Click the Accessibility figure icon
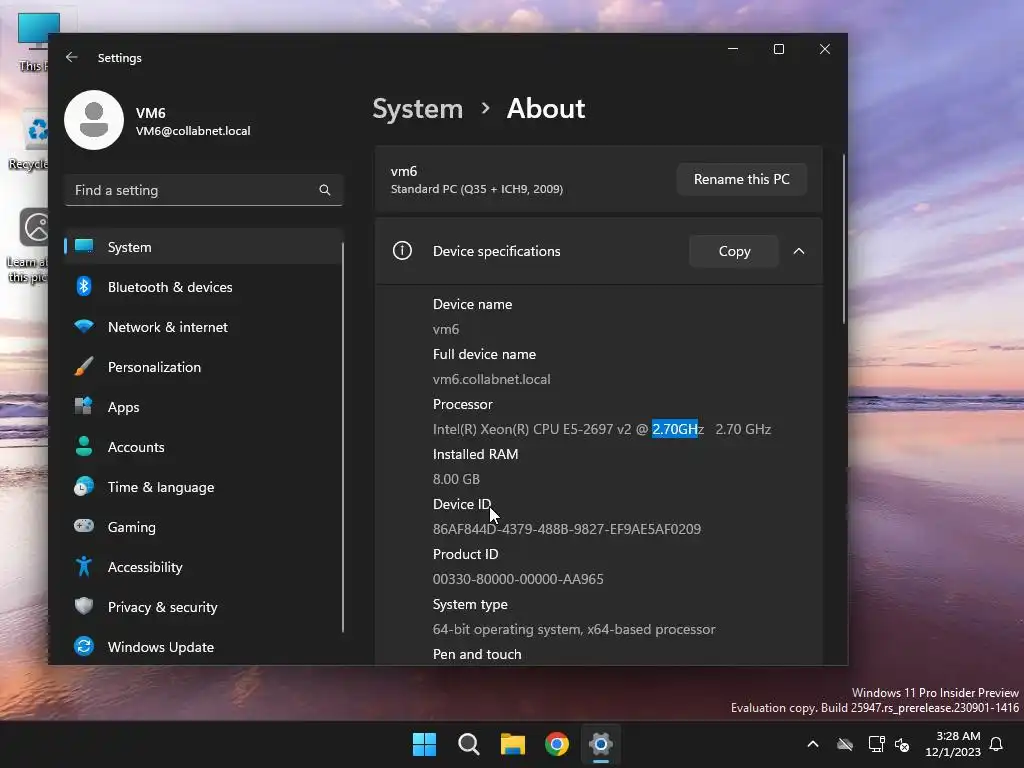This screenshot has width=1024, height=768. point(84,566)
